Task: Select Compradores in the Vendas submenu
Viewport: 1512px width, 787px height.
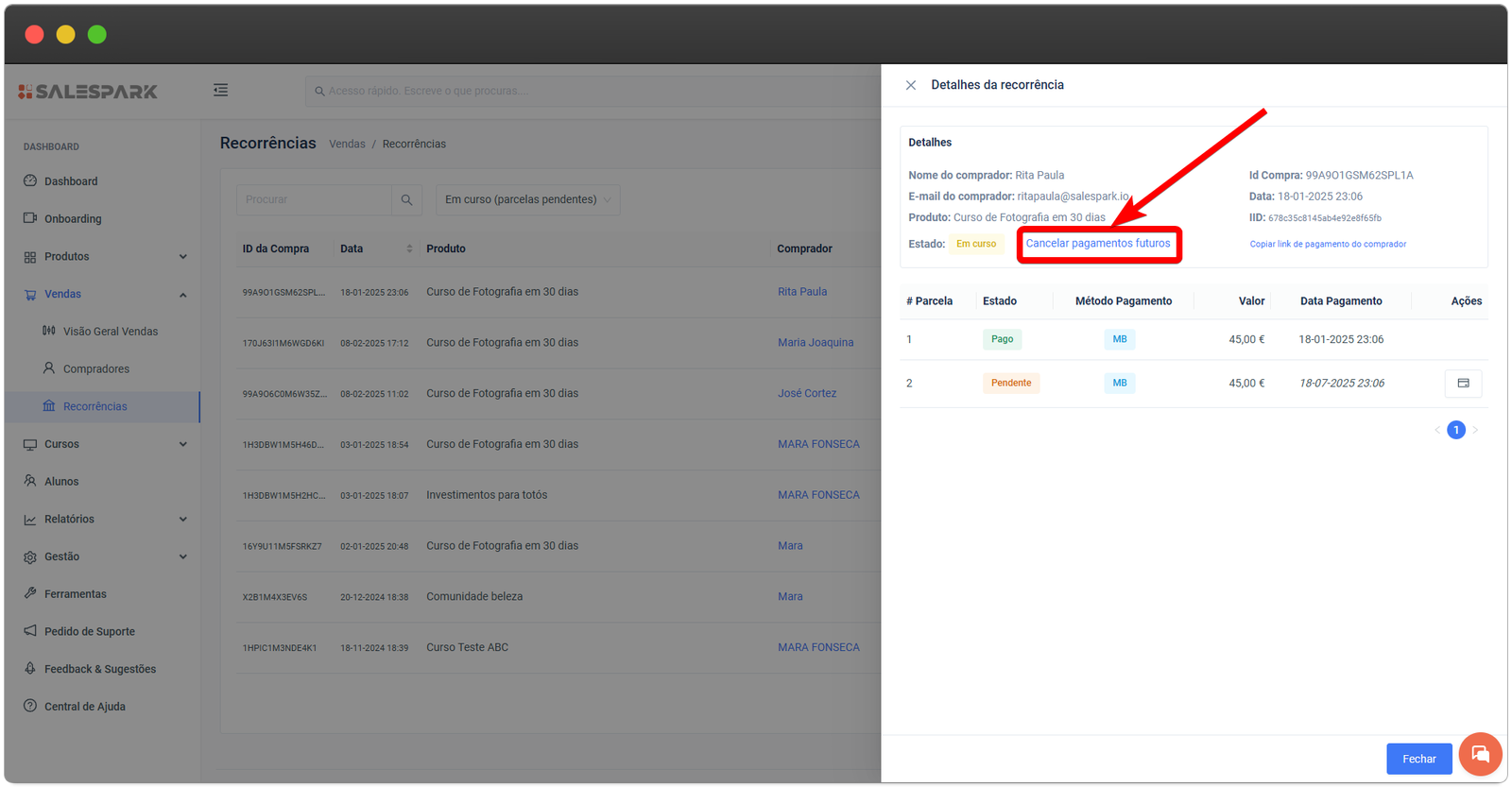Action: 95,369
